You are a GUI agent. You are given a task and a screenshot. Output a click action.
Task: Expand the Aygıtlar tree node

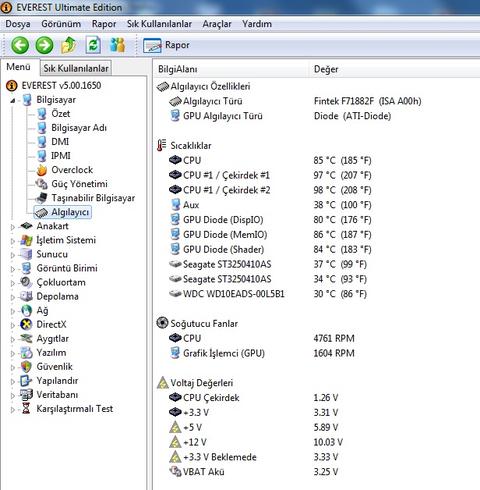click(13, 339)
